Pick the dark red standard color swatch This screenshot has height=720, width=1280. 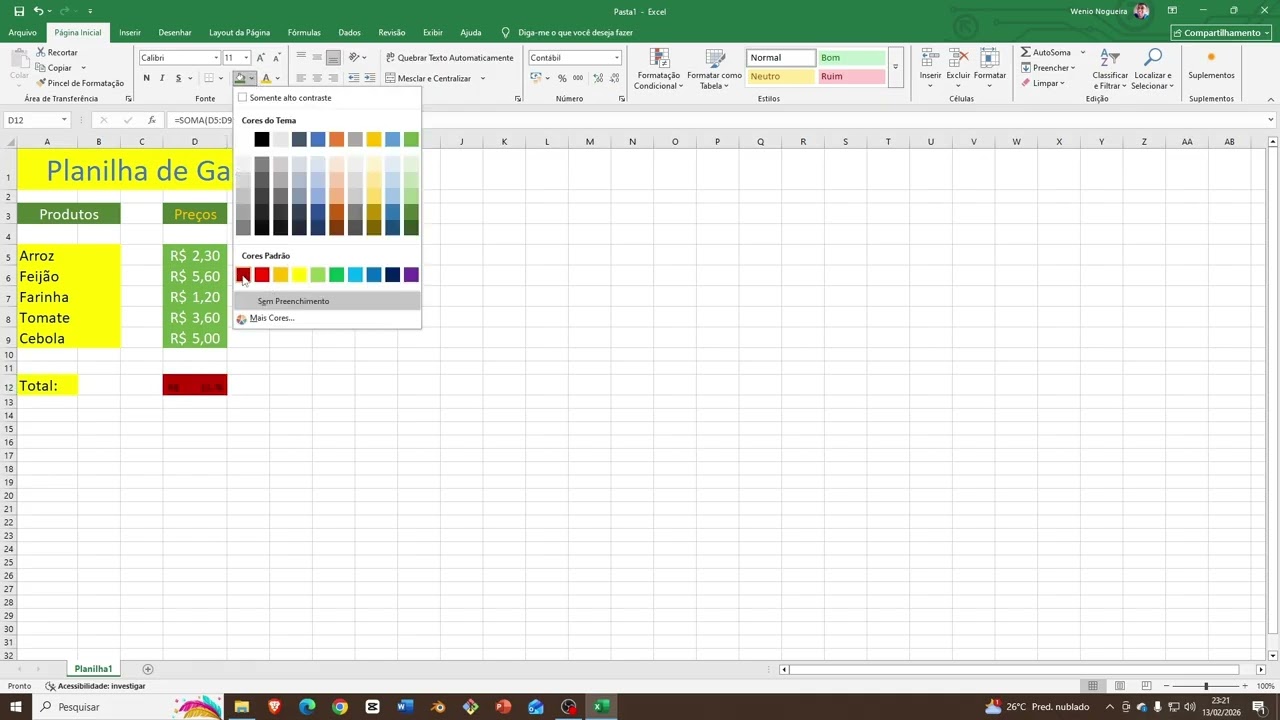(x=243, y=275)
